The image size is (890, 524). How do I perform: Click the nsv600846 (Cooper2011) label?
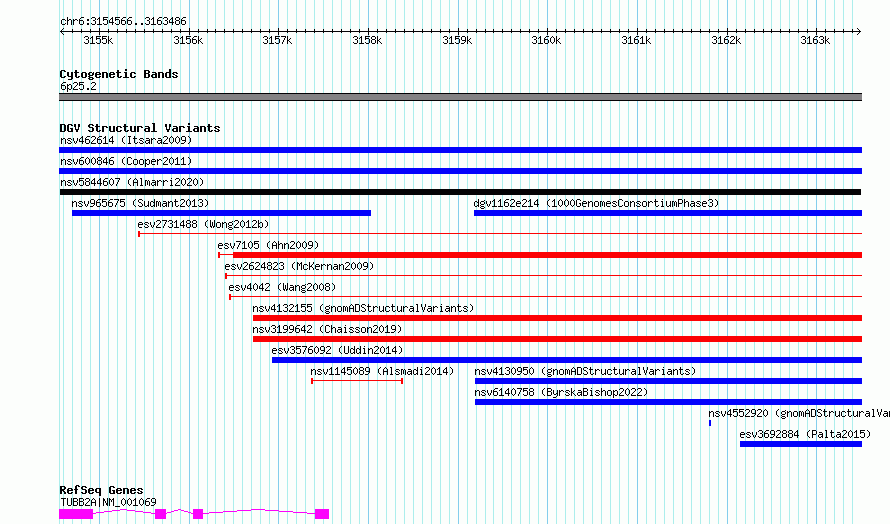point(126,161)
